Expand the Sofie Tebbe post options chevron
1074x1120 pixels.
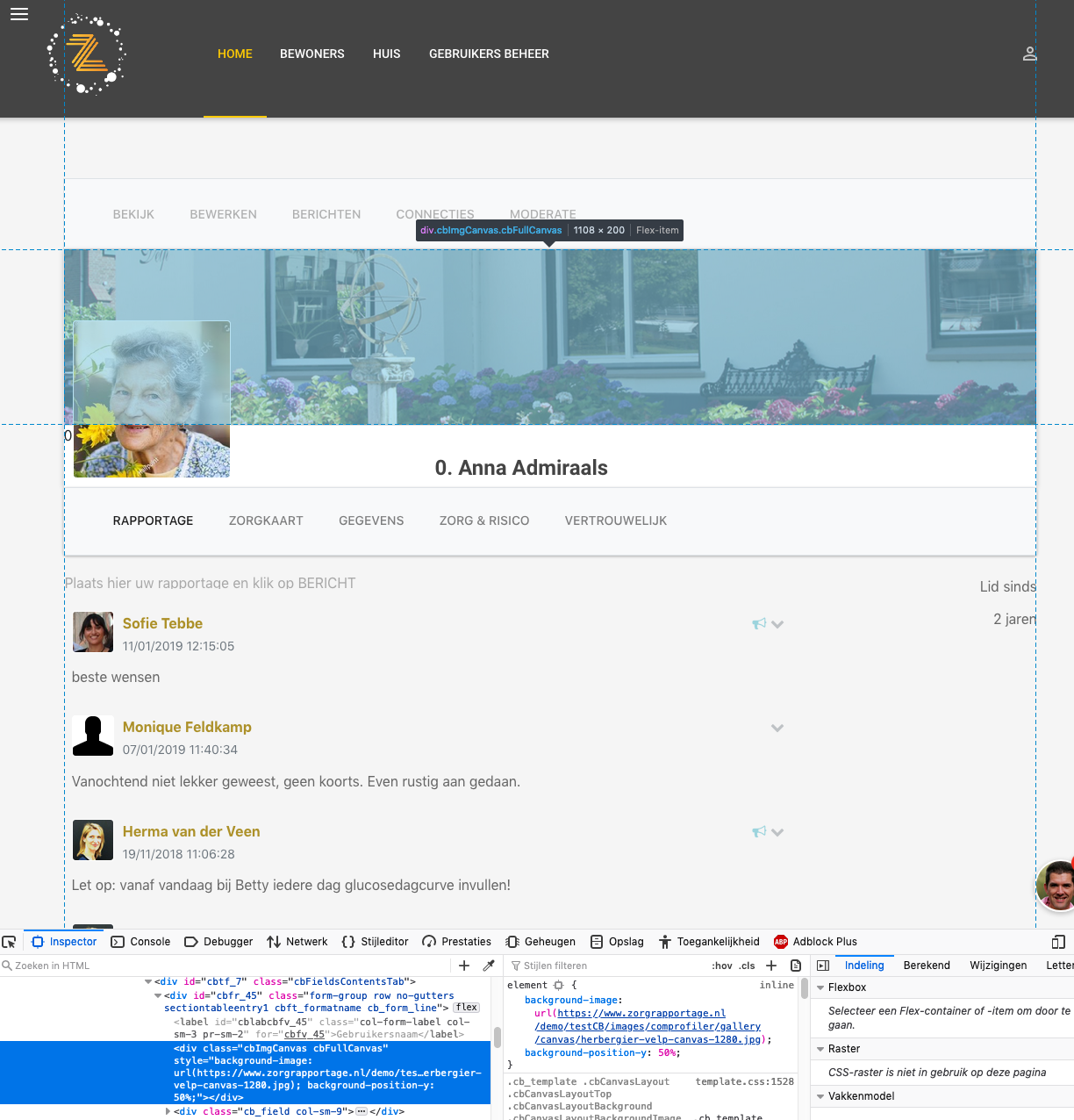tap(777, 624)
